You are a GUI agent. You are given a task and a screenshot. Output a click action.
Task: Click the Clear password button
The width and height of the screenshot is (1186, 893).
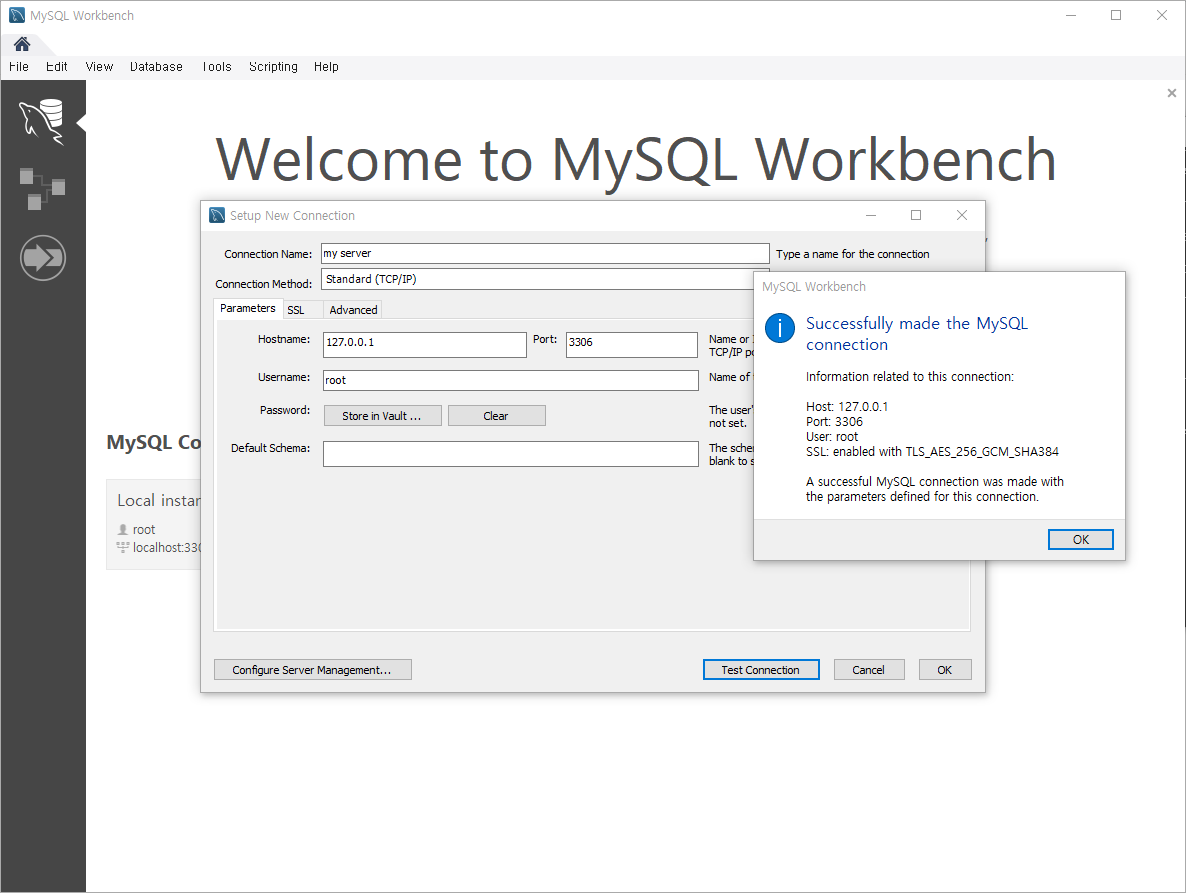tap(496, 416)
